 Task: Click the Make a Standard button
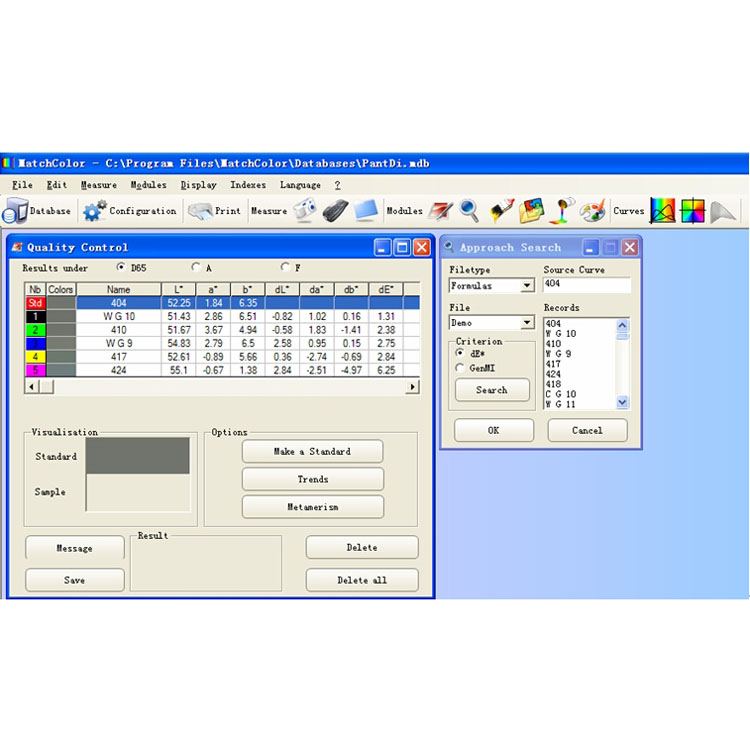312,452
